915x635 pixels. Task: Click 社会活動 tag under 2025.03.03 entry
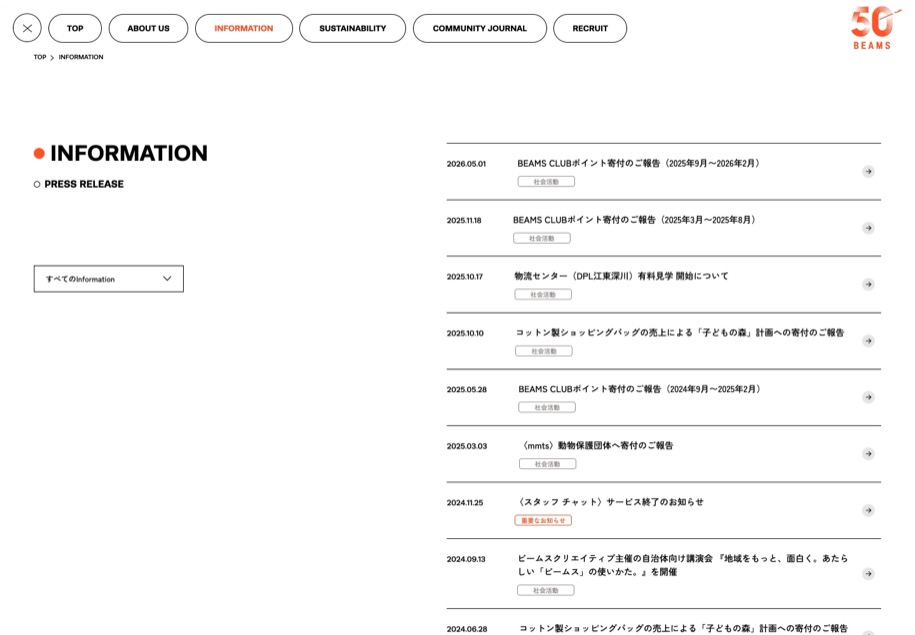click(x=547, y=464)
